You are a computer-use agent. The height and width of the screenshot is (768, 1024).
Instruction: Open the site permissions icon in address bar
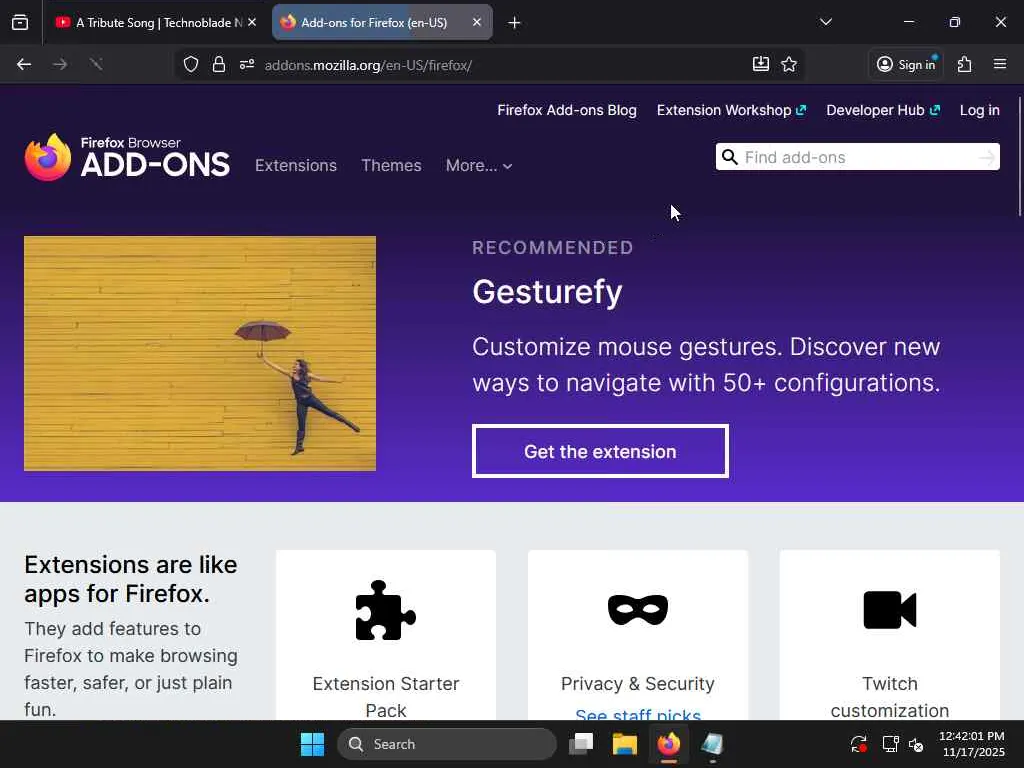click(247, 65)
